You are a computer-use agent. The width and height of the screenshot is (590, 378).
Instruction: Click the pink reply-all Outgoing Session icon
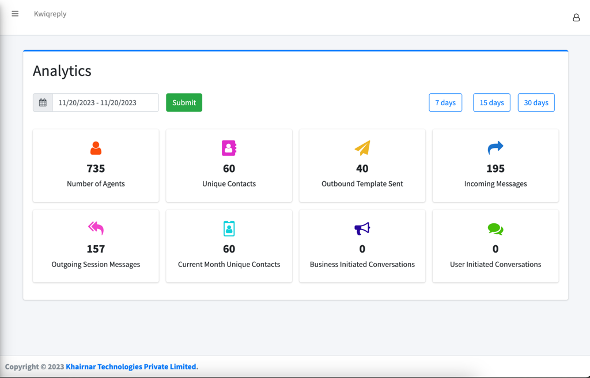tap(96, 228)
